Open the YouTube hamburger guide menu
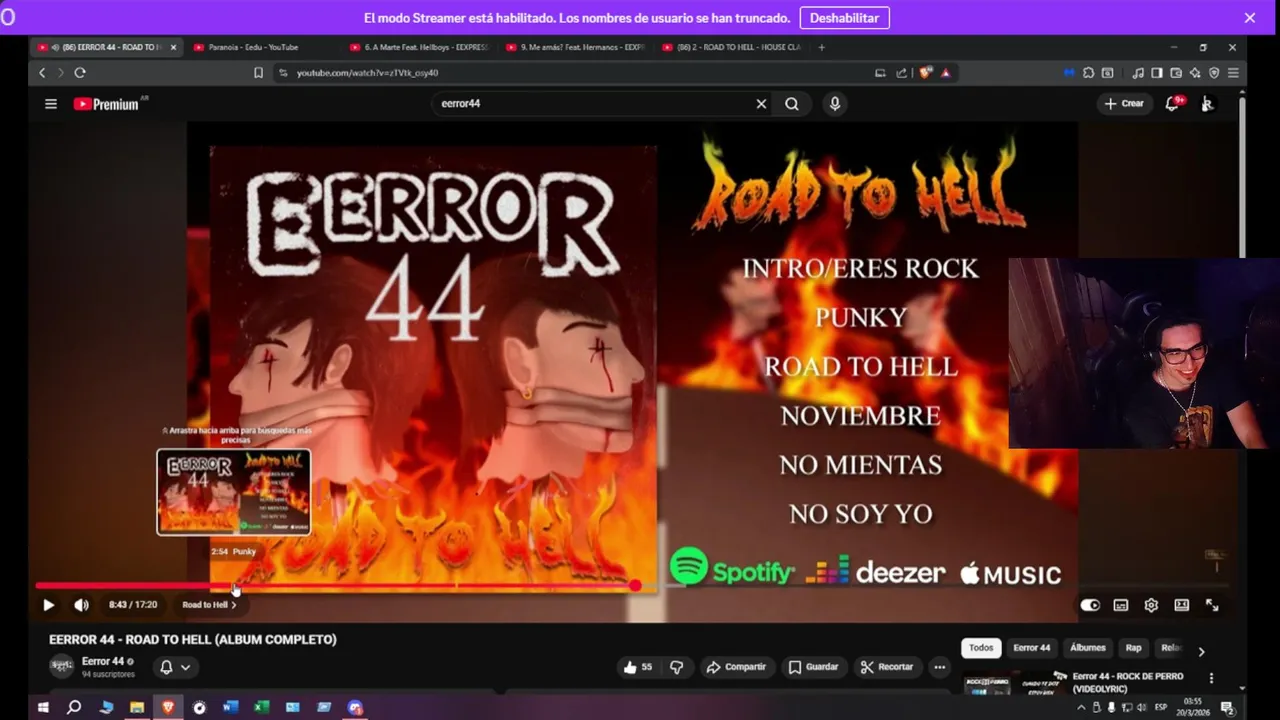Screen dimensions: 1280x720 coord(51,104)
